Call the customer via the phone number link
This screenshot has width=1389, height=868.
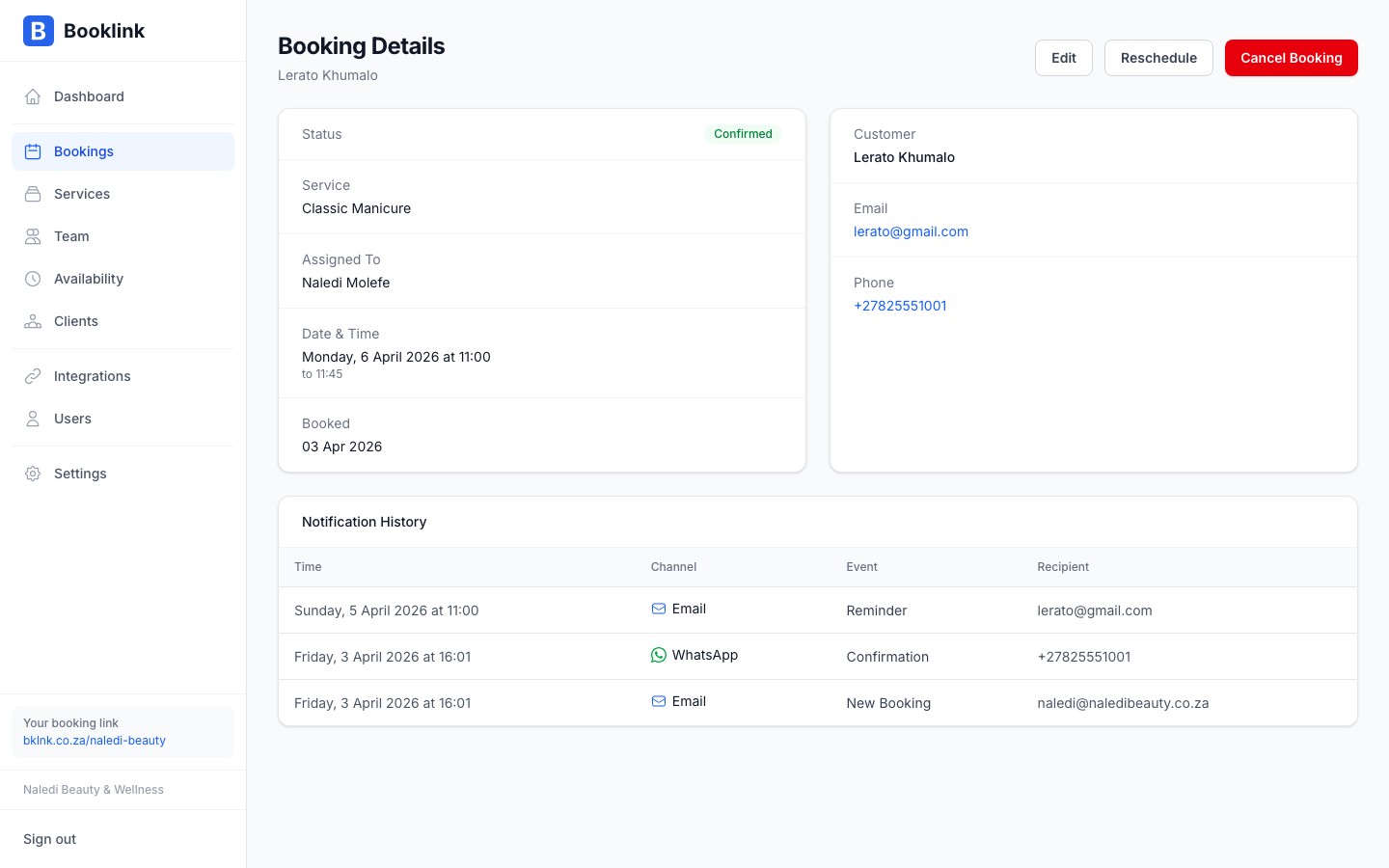pyautogui.click(x=900, y=306)
